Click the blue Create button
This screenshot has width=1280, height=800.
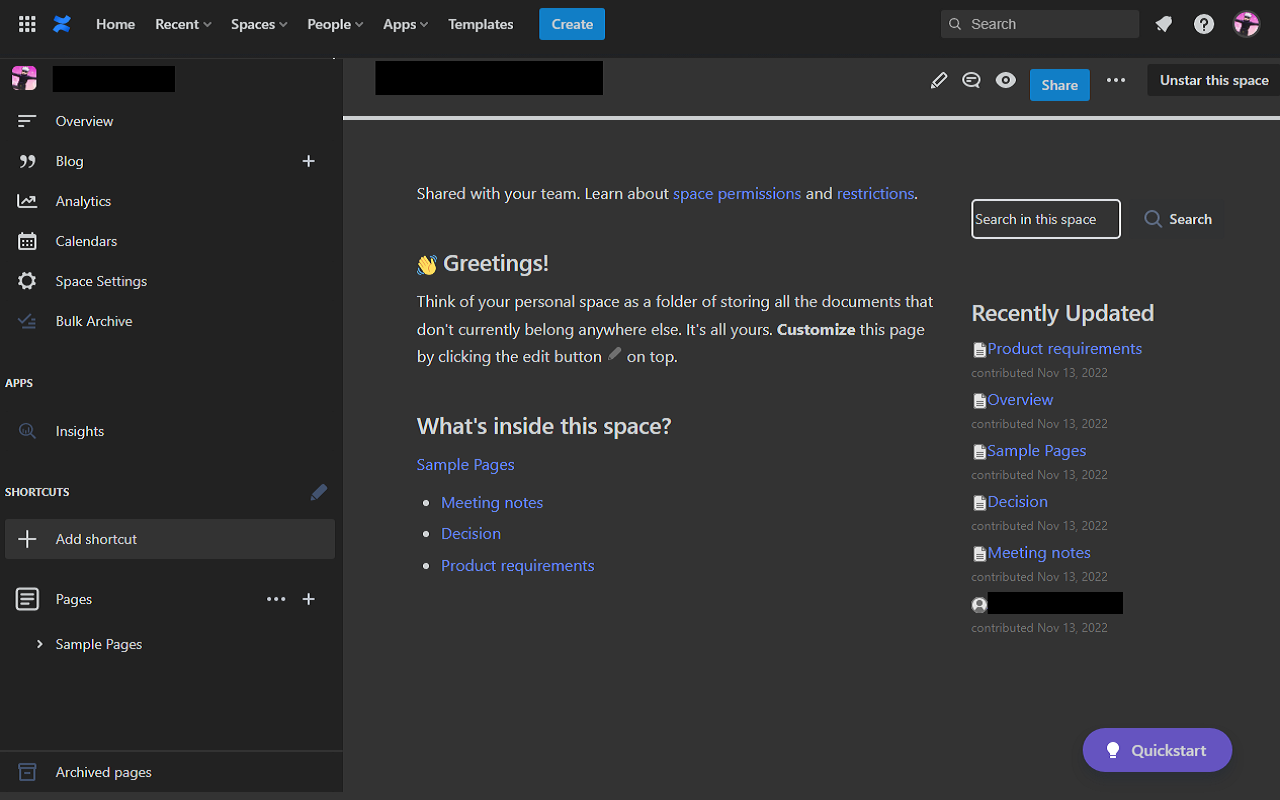click(571, 24)
